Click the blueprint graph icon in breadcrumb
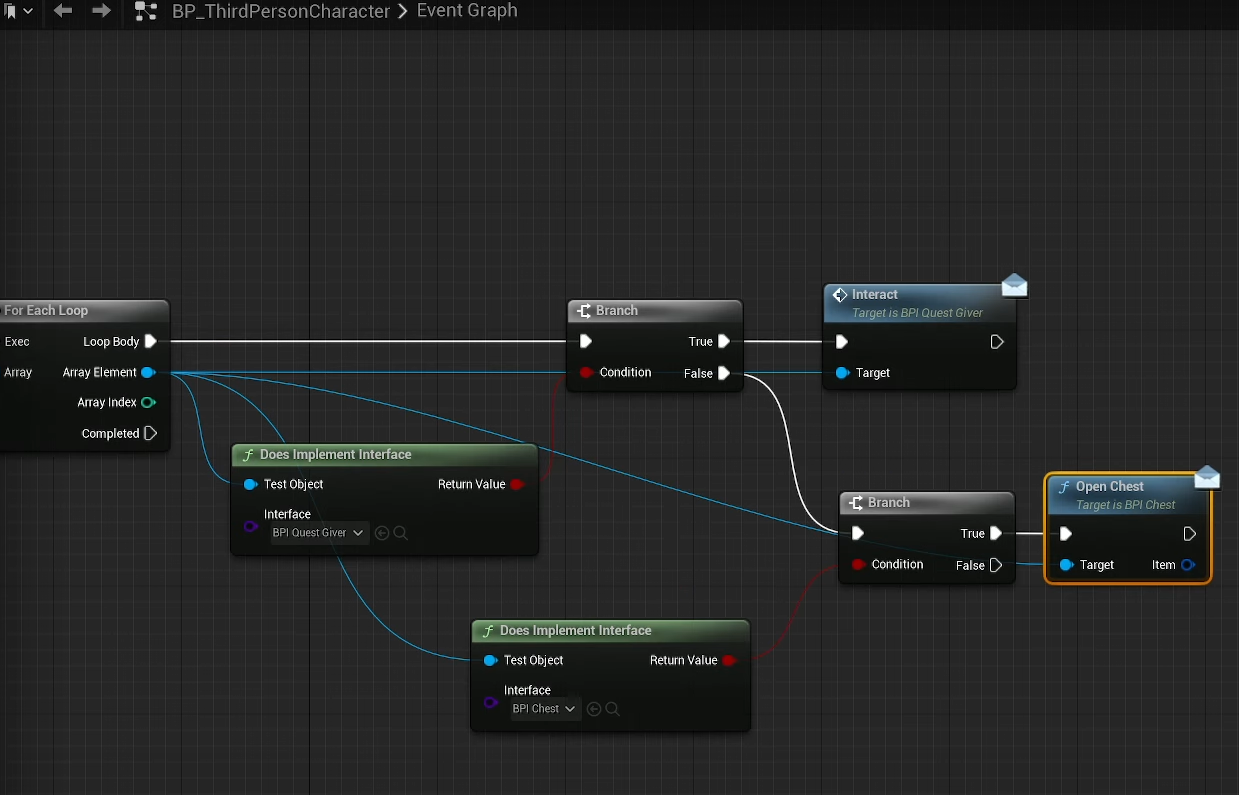Image resolution: width=1239 pixels, height=795 pixels. pos(146,12)
